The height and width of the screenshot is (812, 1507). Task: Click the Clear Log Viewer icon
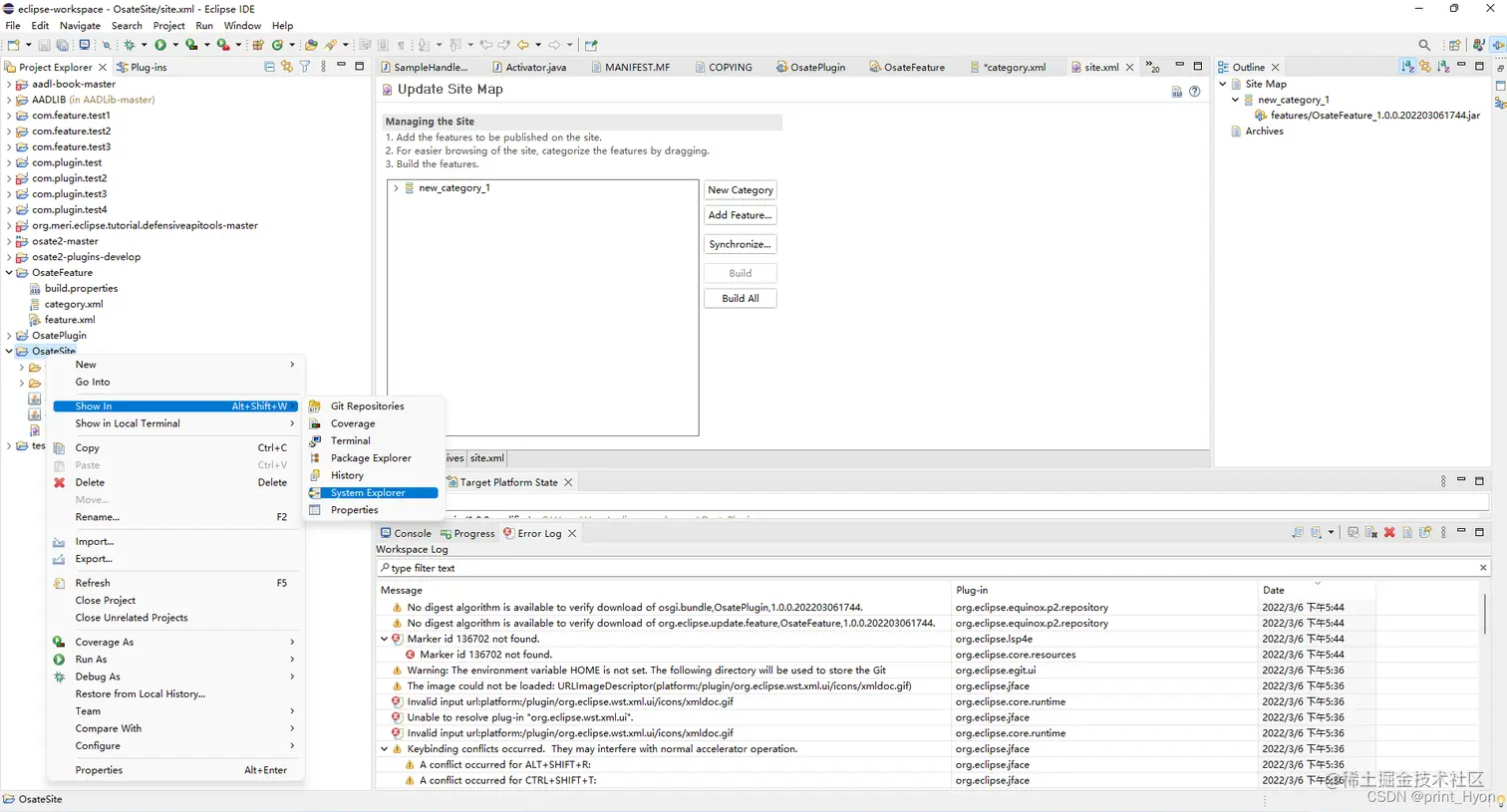(x=1370, y=533)
